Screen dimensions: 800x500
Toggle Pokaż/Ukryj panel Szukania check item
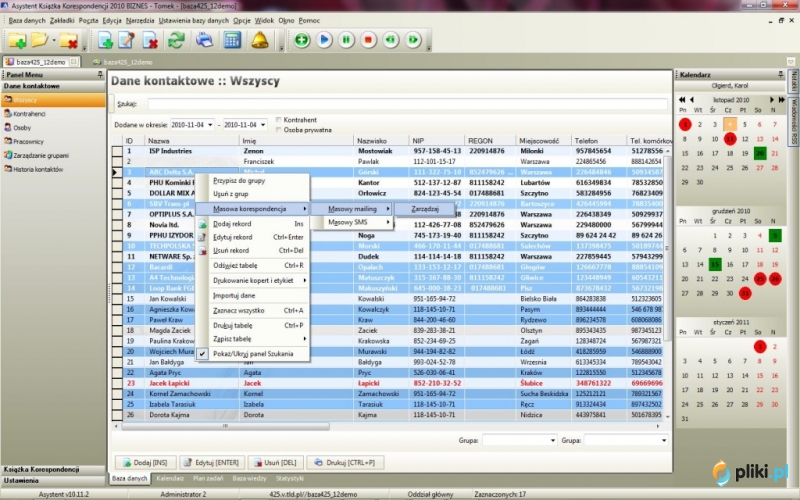coord(253,354)
